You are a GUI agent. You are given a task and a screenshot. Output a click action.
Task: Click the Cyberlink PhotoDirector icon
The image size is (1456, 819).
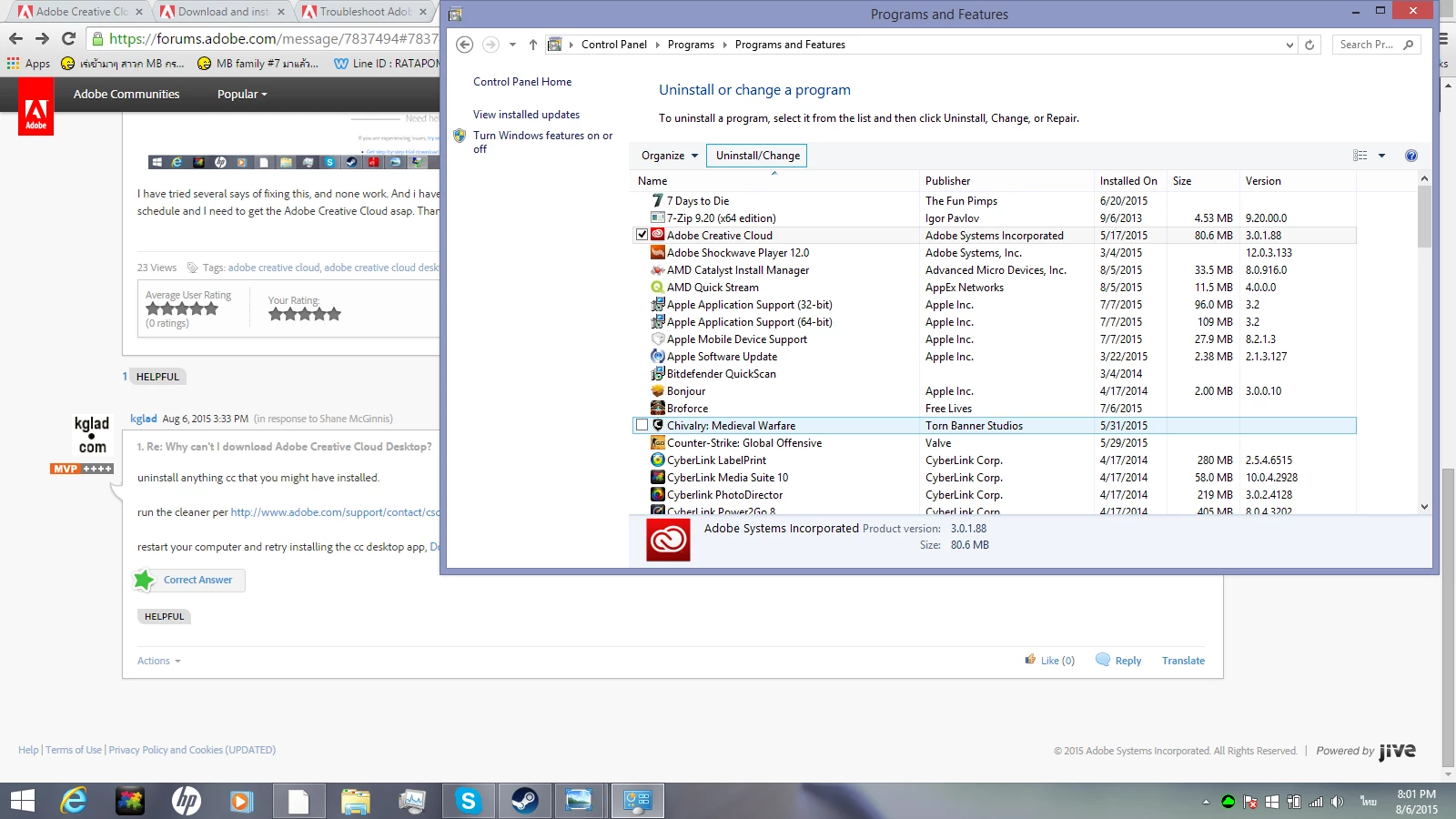(657, 494)
